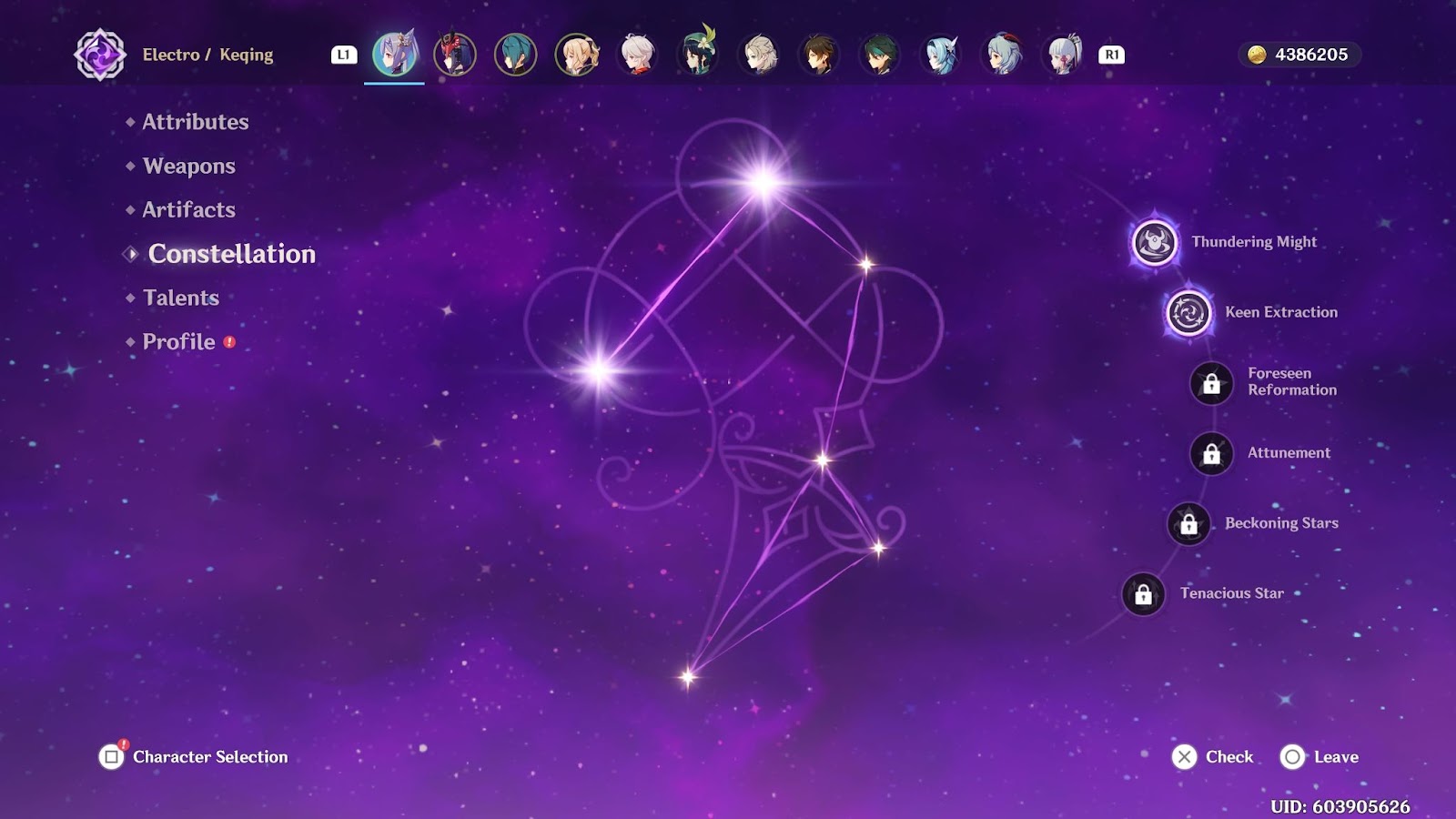Select the Constellation menu entry
Image resolution: width=1456 pixels, height=819 pixels.
click(x=231, y=254)
